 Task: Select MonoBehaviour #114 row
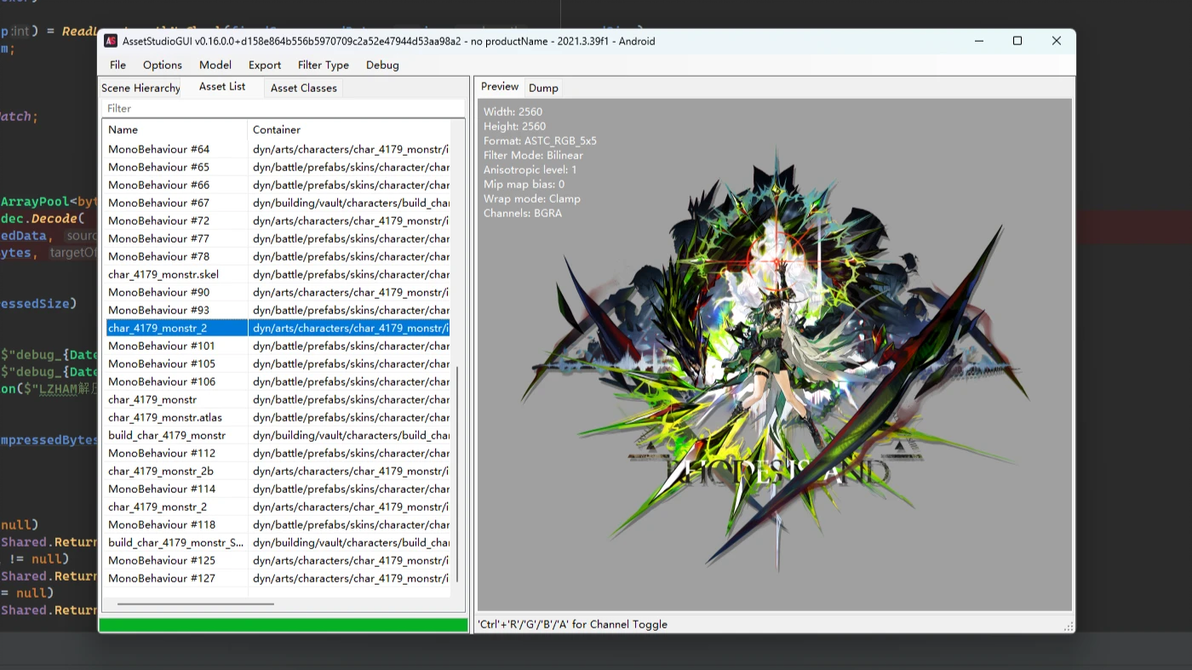coord(277,489)
